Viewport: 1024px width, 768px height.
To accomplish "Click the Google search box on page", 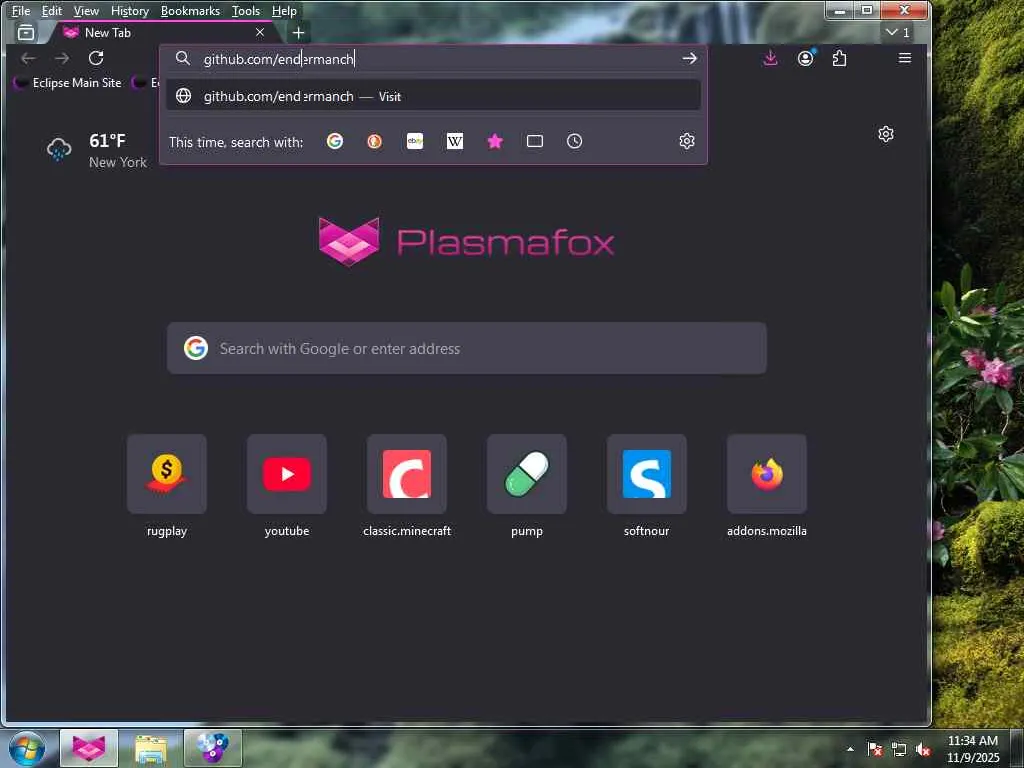I will click(466, 348).
